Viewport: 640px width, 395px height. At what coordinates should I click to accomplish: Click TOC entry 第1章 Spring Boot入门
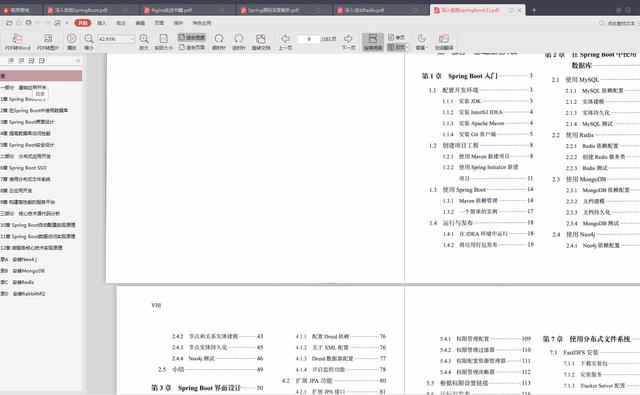[477, 75]
